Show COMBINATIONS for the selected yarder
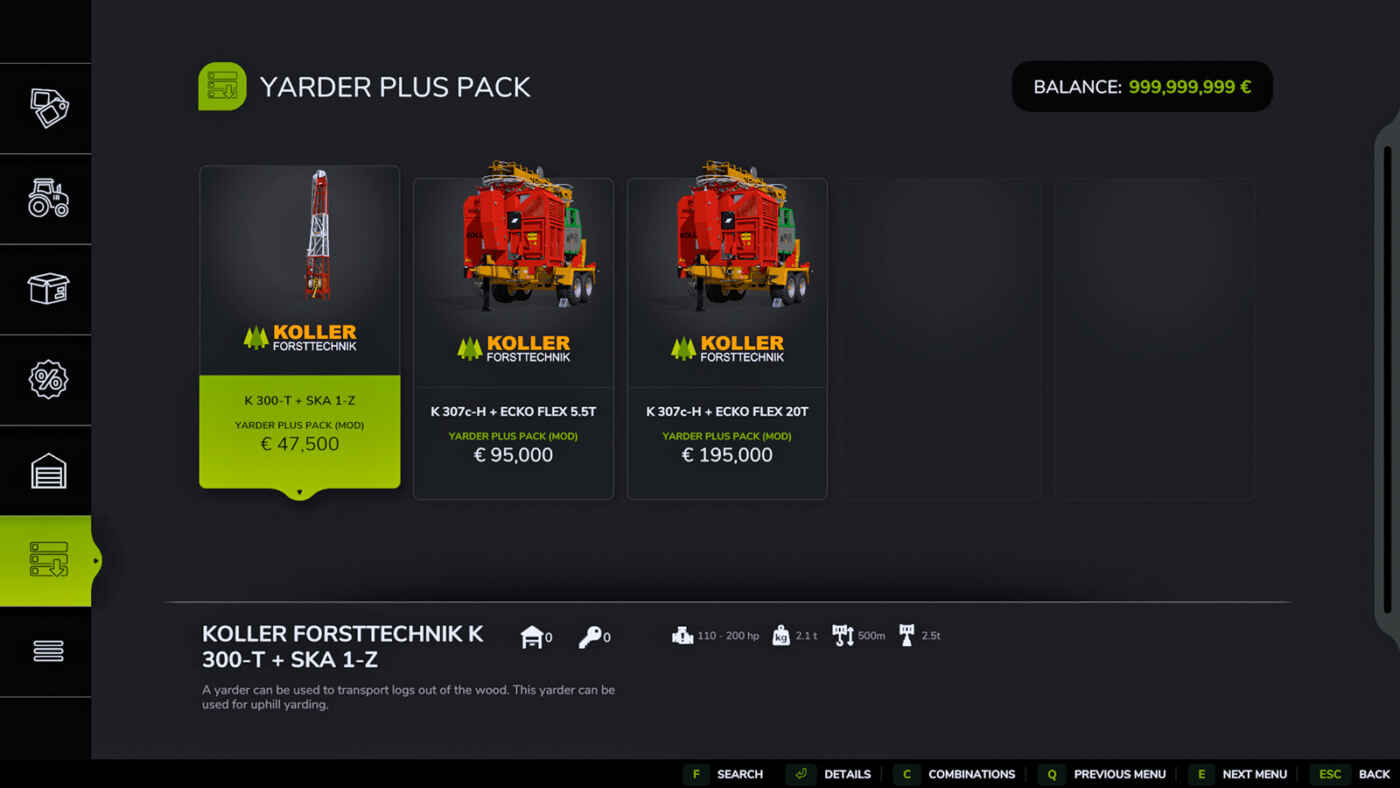Viewport: 1400px width, 788px height. click(955, 774)
